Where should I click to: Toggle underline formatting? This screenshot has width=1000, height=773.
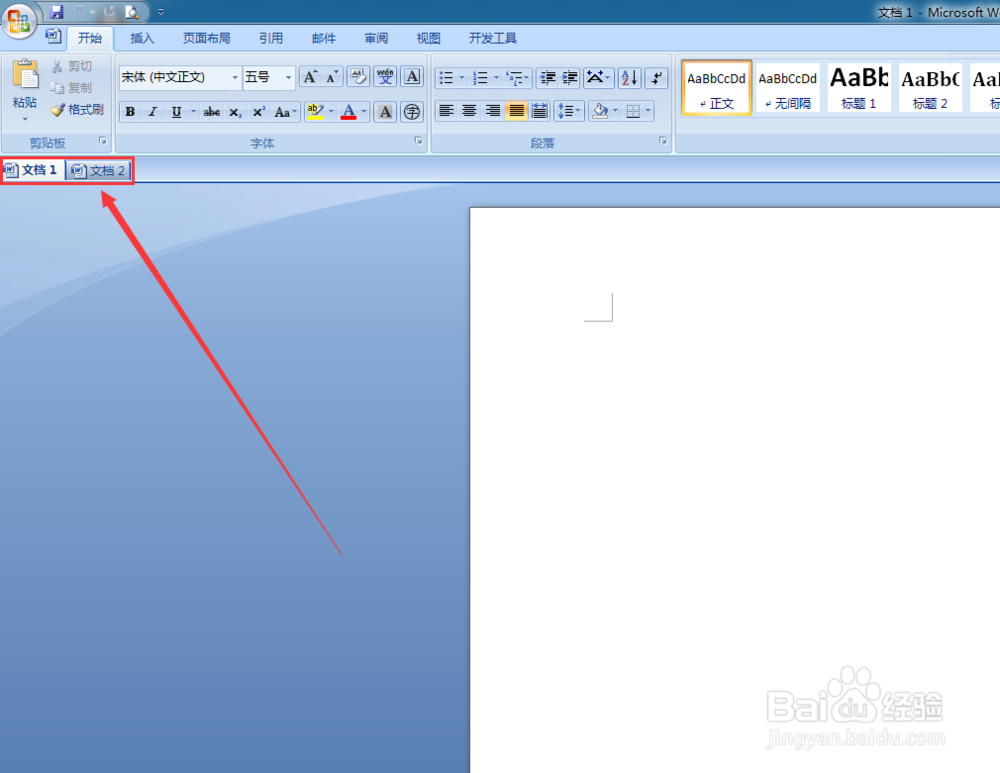pyautogui.click(x=176, y=112)
